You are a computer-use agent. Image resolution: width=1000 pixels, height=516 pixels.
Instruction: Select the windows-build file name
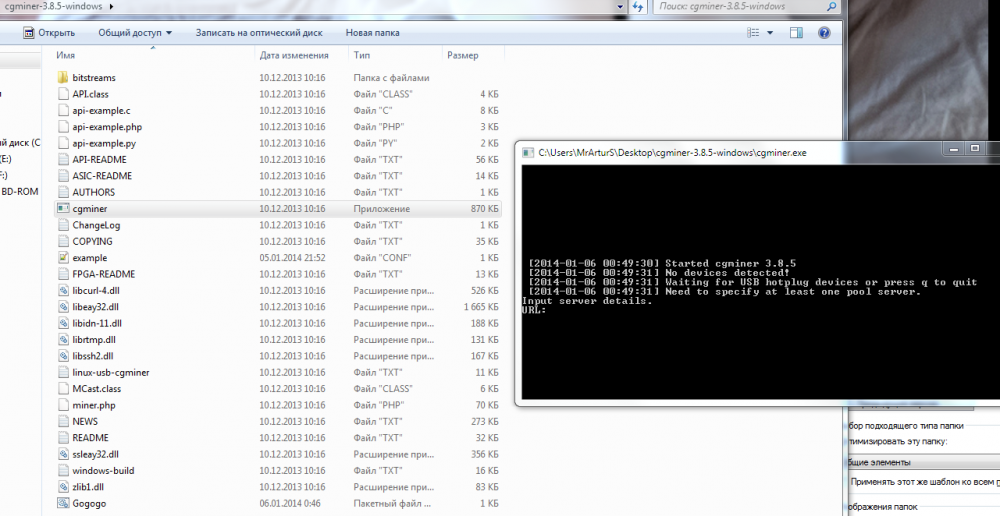(103, 471)
